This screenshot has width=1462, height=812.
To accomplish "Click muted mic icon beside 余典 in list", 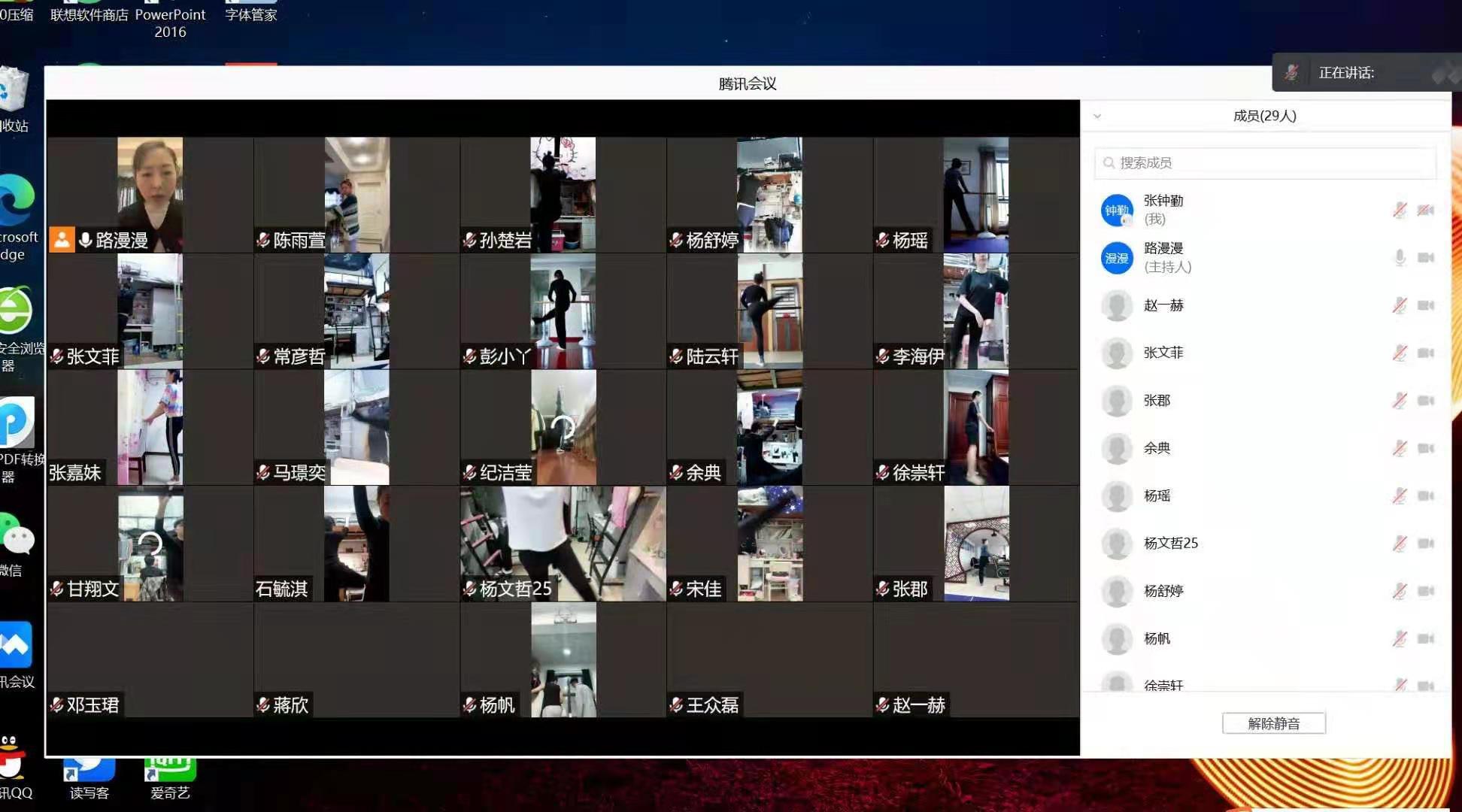I will [x=1400, y=448].
